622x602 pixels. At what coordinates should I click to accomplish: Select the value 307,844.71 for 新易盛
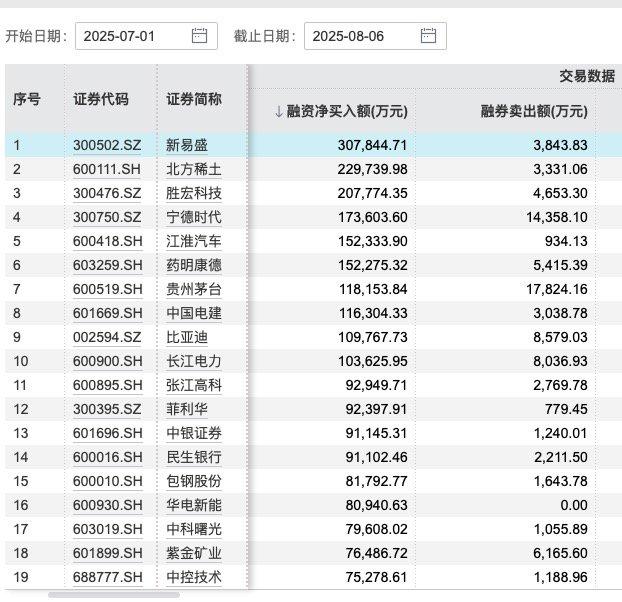[x=372, y=145]
